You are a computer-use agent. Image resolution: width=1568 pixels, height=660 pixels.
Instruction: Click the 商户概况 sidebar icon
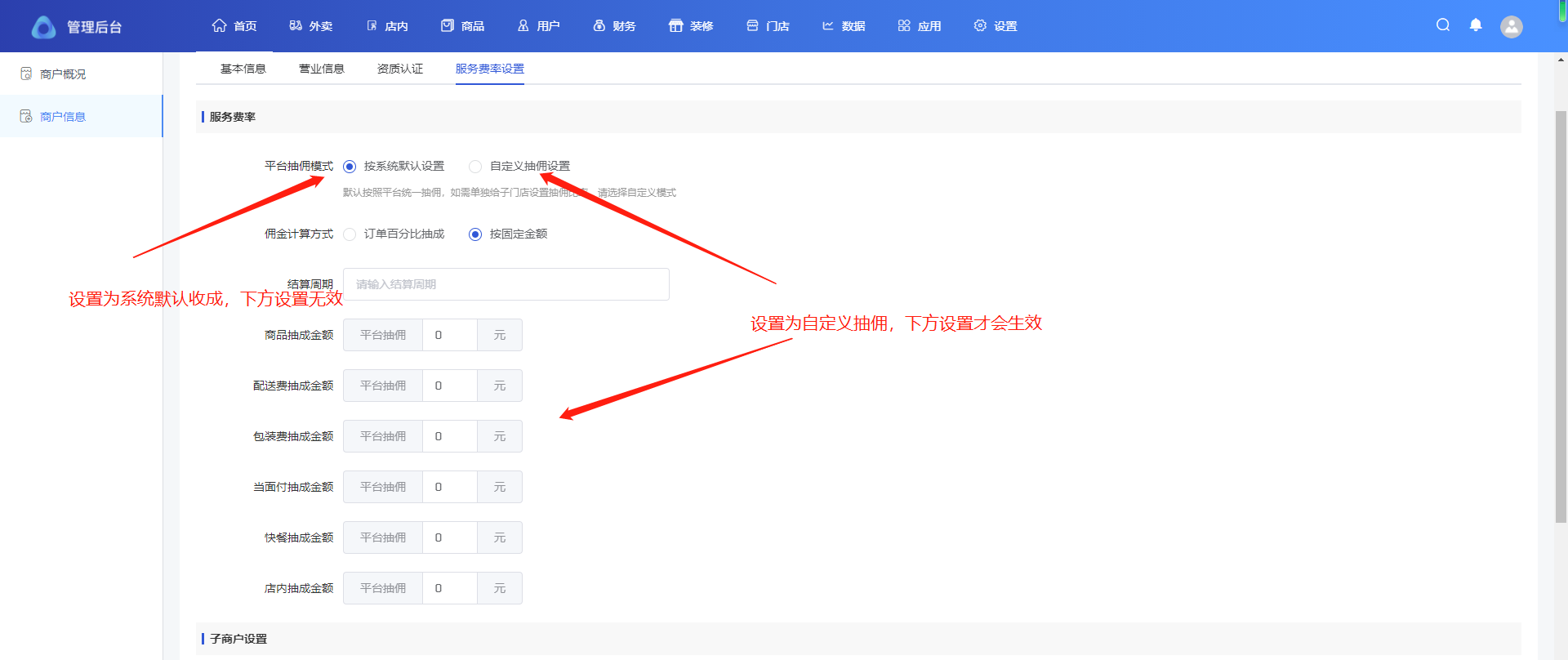26,74
